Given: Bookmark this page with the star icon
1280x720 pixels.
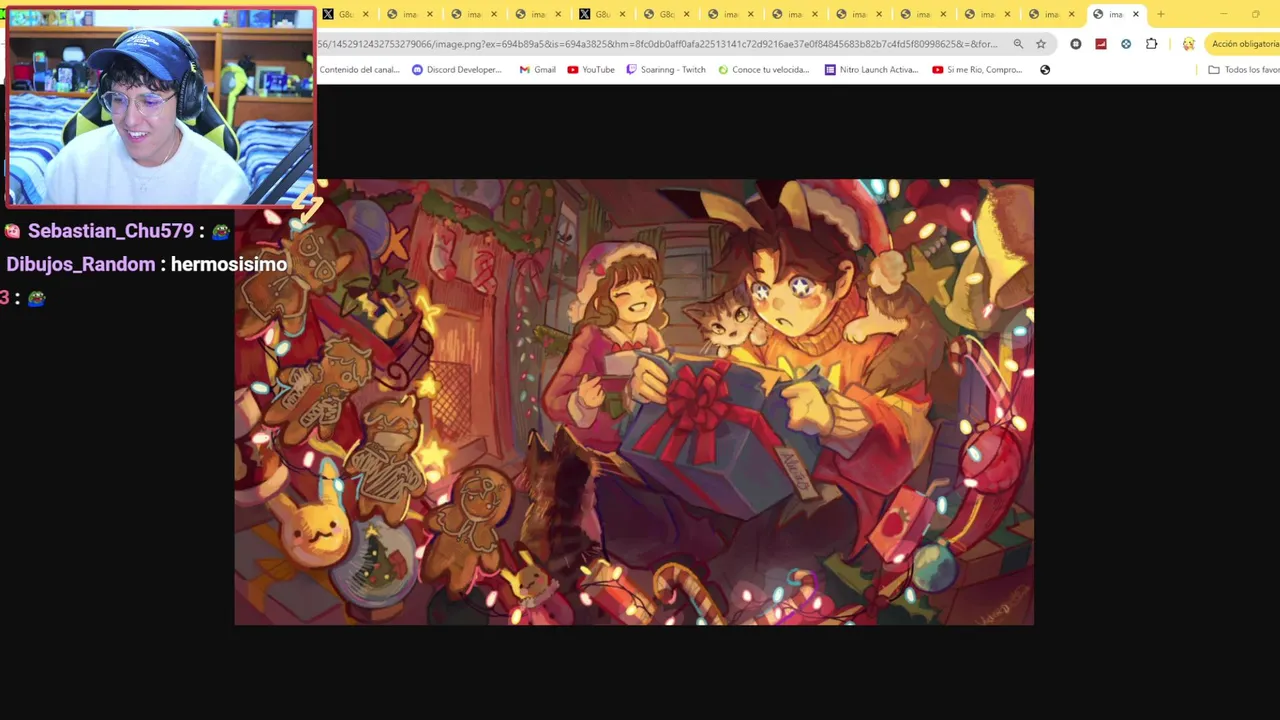Looking at the screenshot, I should [x=1041, y=44].
